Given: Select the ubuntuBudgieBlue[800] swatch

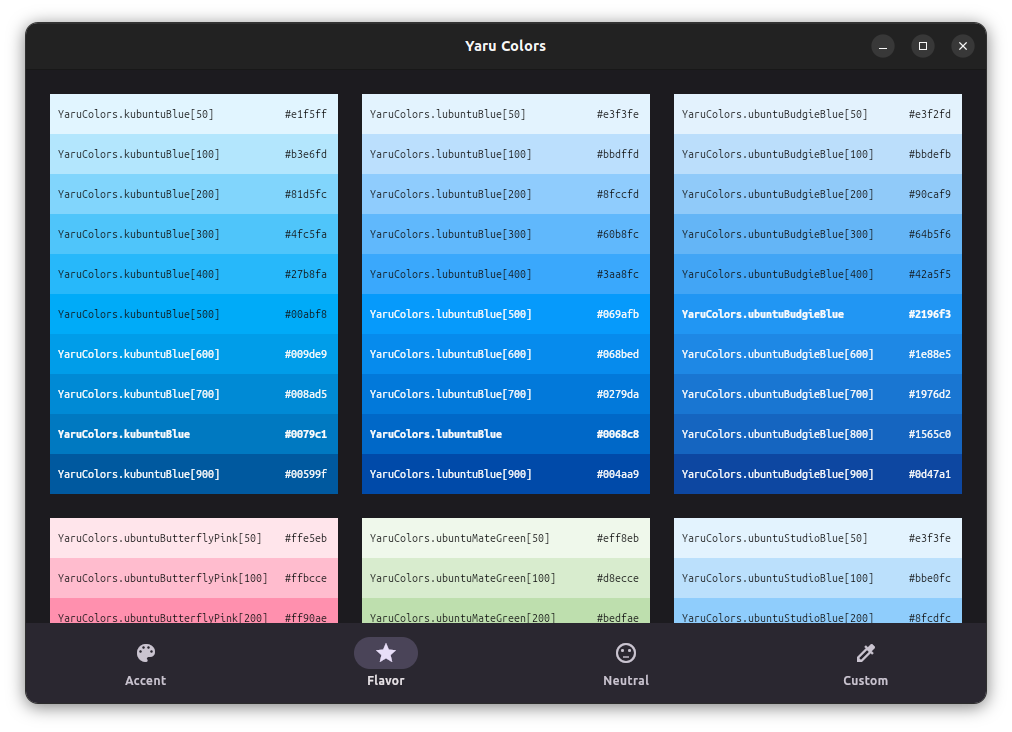Looking at the screenshot, I should [818, 434].
